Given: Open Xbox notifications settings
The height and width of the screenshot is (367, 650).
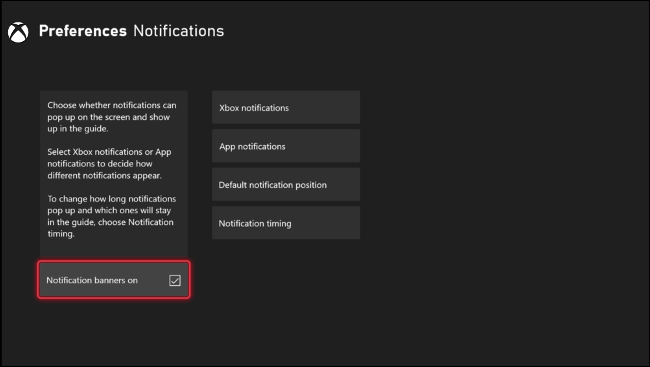Looking at the screenshot, I should 286,107.
